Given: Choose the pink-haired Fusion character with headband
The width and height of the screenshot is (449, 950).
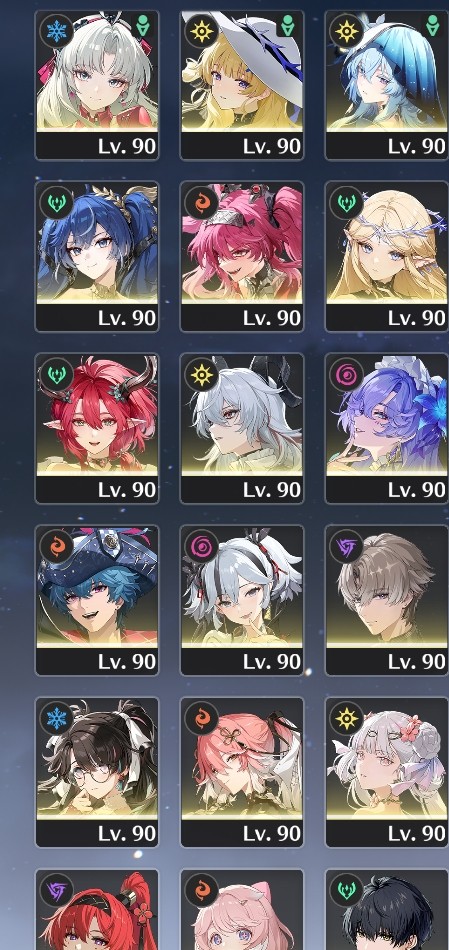Looking at the screenshot, I should click(242, 257).
